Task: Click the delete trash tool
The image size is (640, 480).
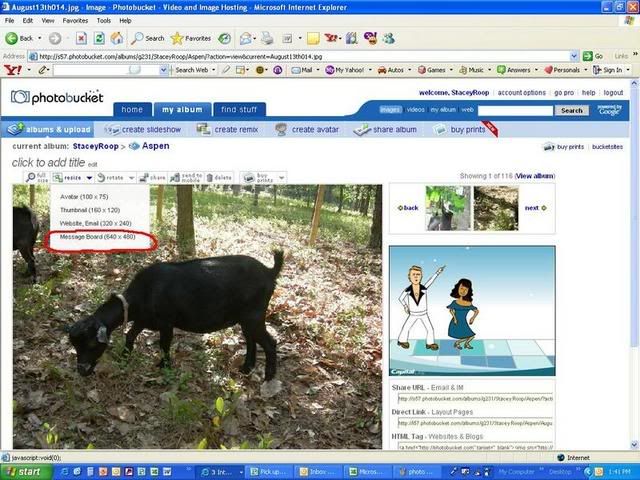Action: pyautogui.click(x=219, y=178)
